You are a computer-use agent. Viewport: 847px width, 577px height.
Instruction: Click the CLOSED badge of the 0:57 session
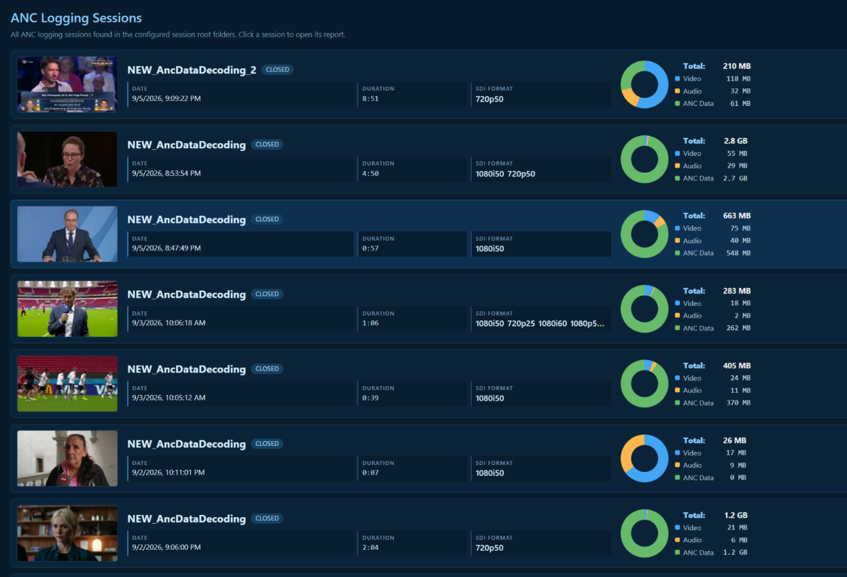pyautogui.click(x=267, y=219)
